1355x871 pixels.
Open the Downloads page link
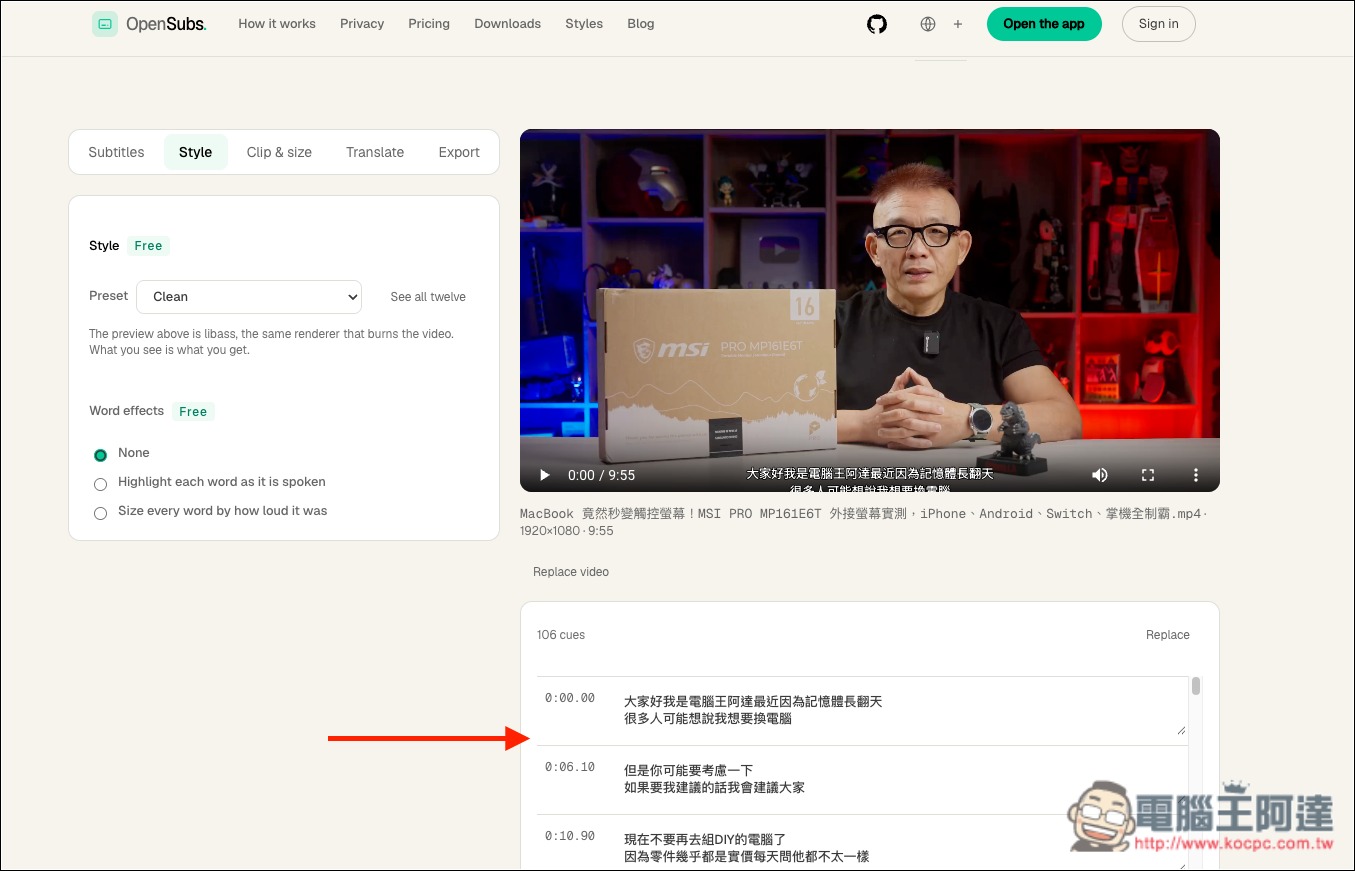tap(508, 24)
